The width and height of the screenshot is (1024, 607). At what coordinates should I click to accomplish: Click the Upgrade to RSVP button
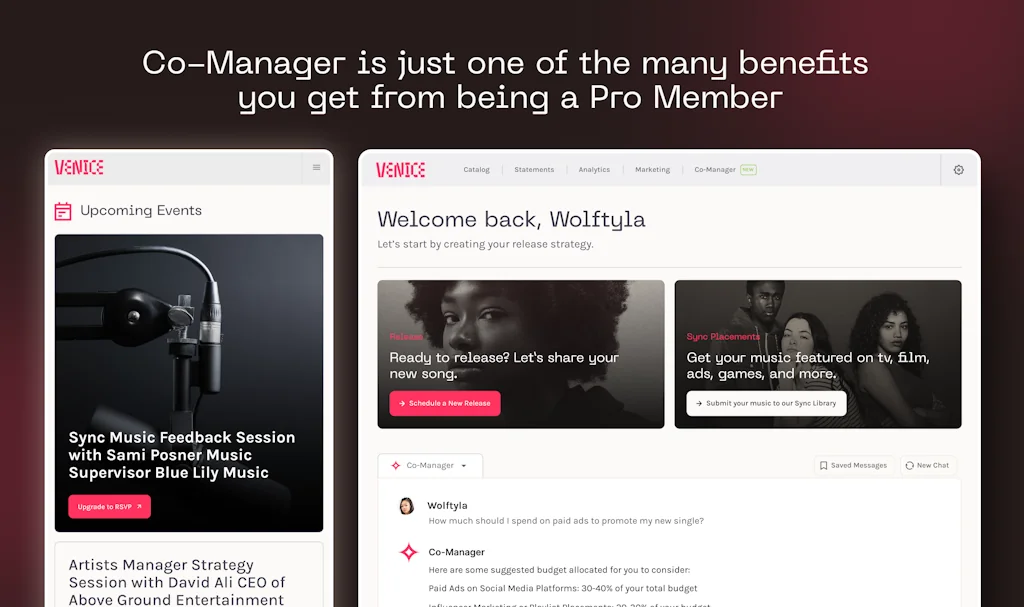(x=109, y=506)
